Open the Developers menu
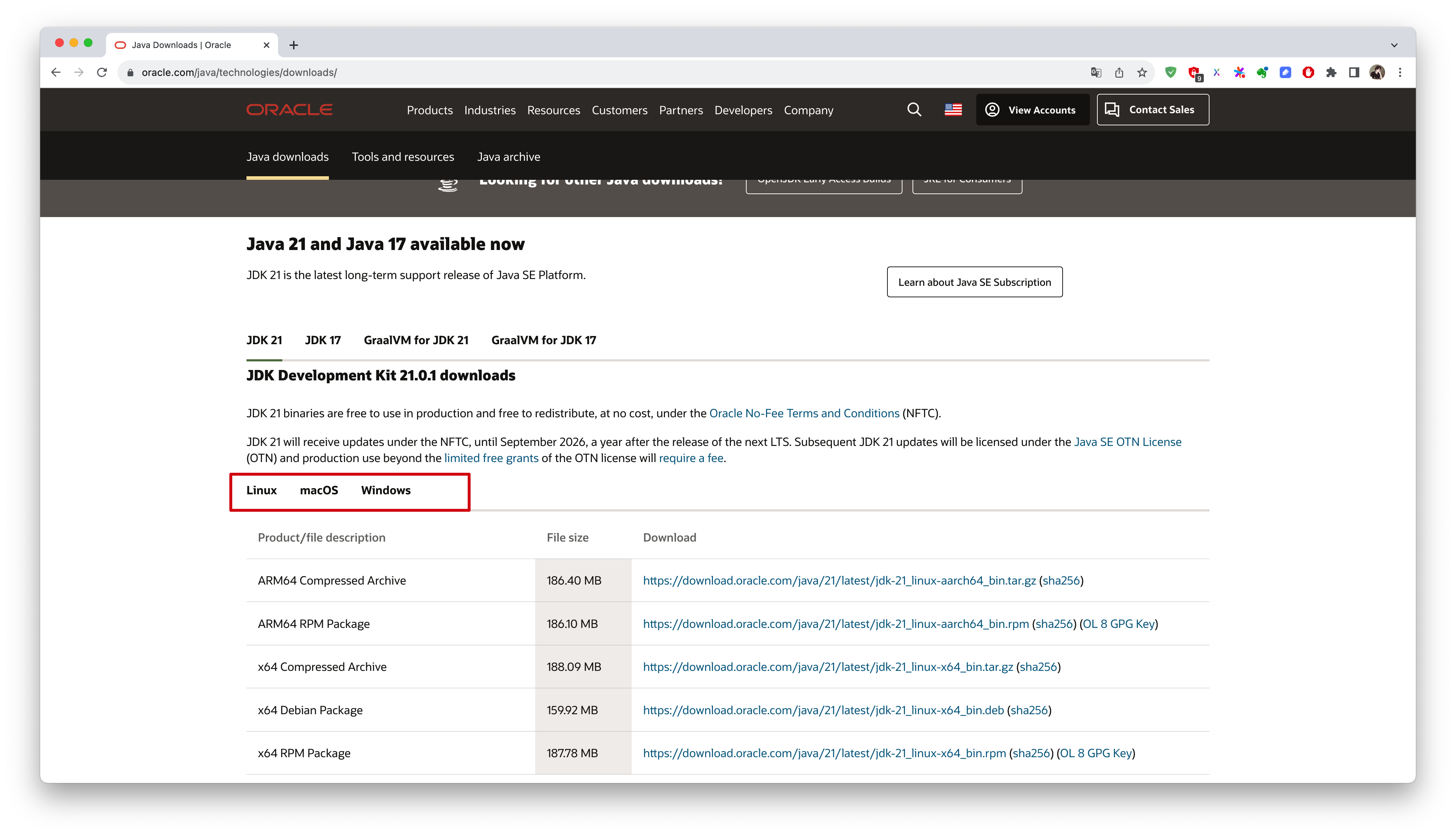1456x836 pixels. 743,110
